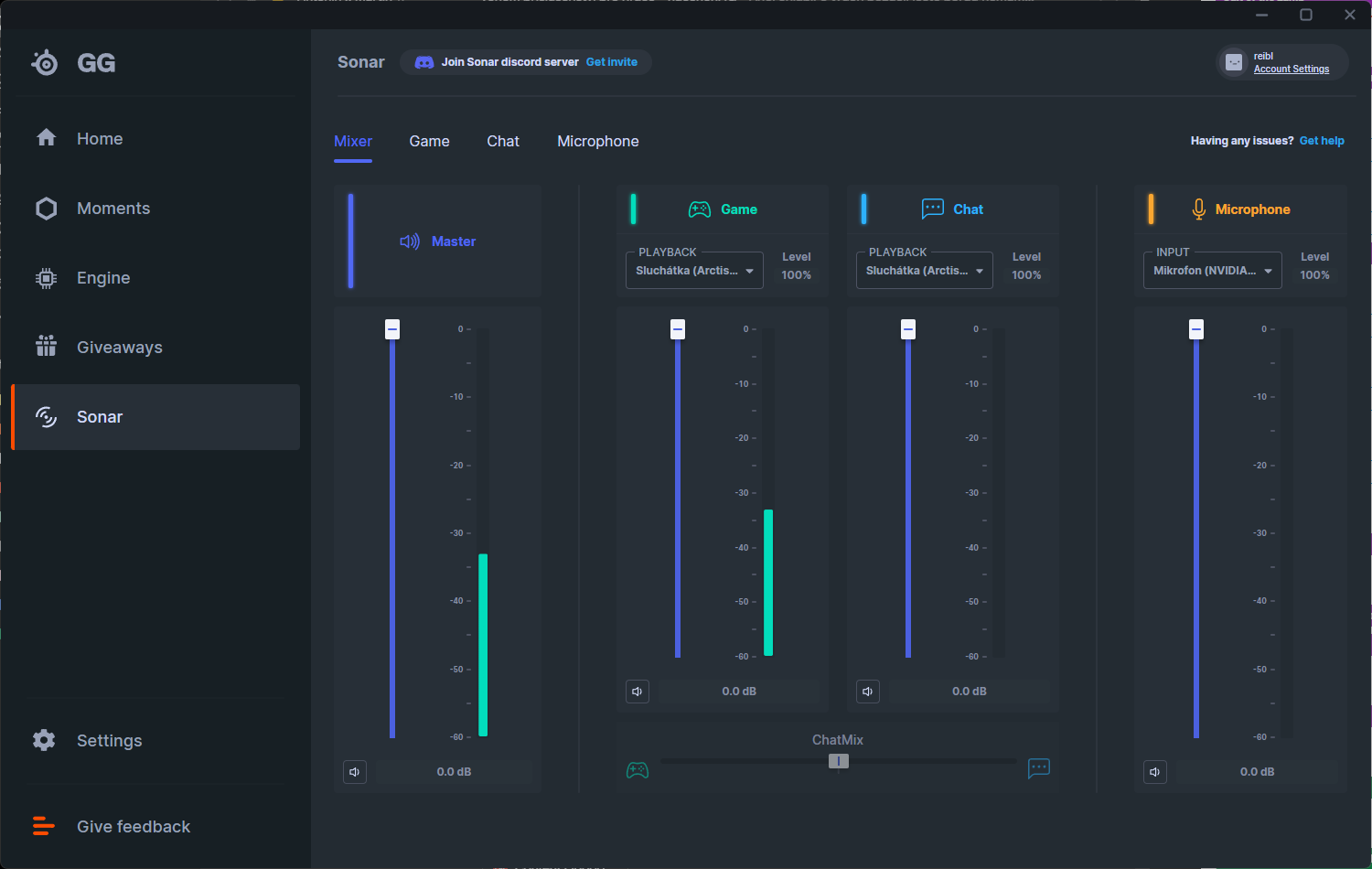The image size is (1372, 869).
Task: Open the Moments section
Action: (155, 209)
